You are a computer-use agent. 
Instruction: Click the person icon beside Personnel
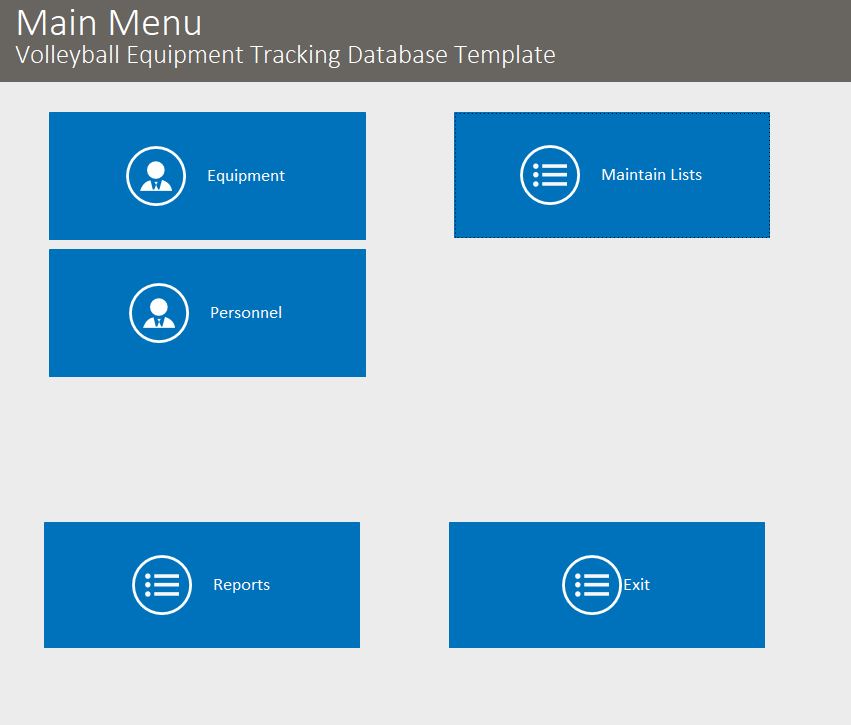click(x=159, y=313)
